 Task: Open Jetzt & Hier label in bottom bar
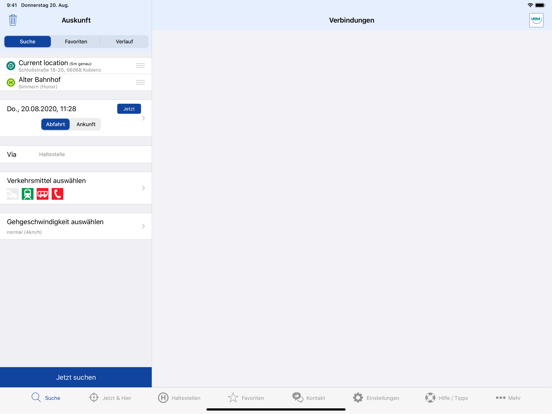[x=117, y=398]
